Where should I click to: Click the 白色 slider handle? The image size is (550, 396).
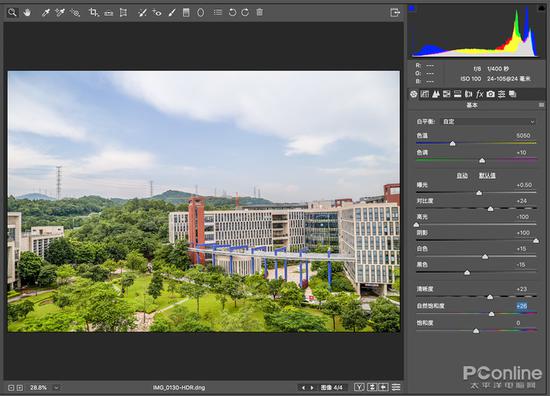click(485, 257)
